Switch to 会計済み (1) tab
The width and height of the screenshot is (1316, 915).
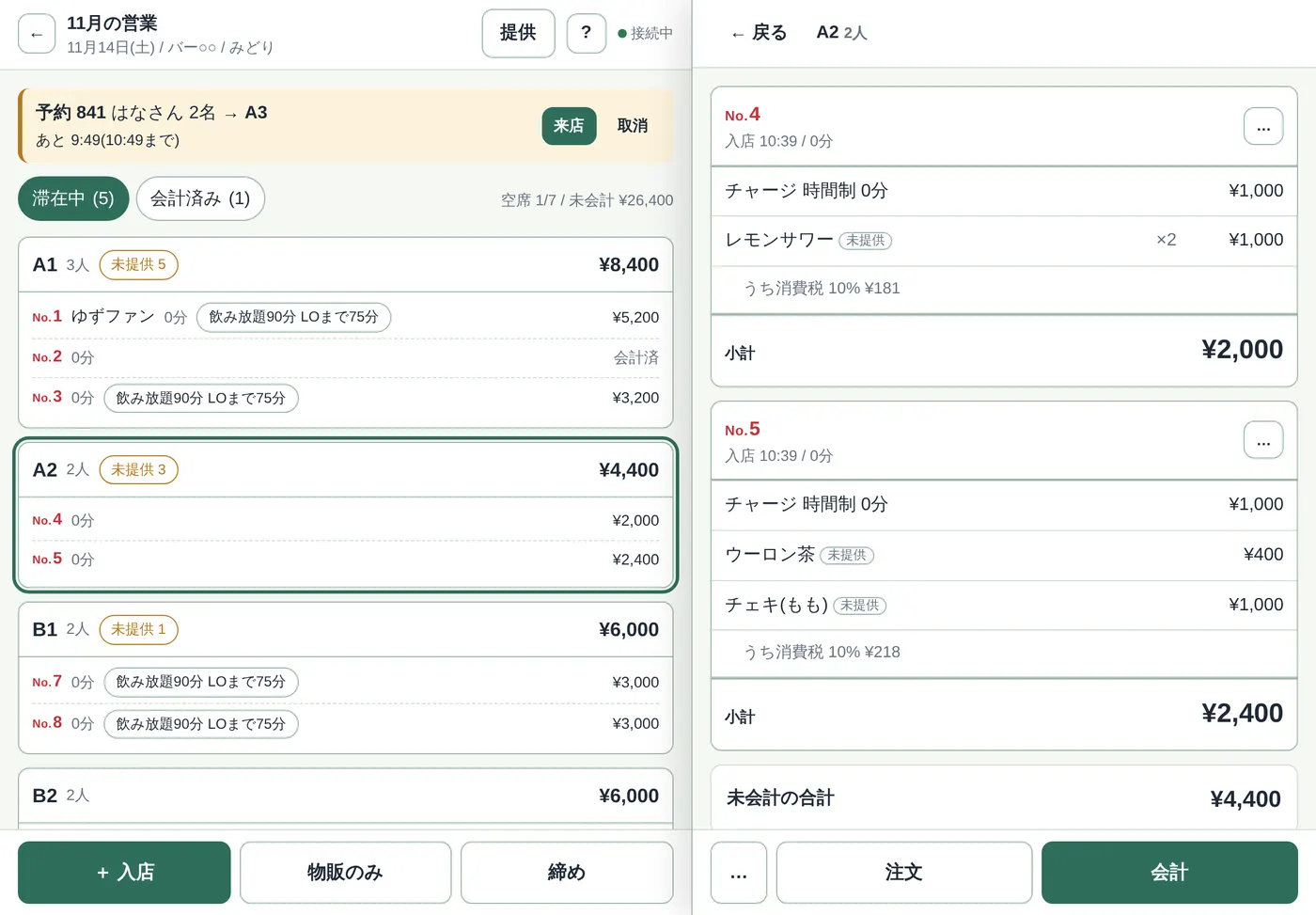[200, 198]
